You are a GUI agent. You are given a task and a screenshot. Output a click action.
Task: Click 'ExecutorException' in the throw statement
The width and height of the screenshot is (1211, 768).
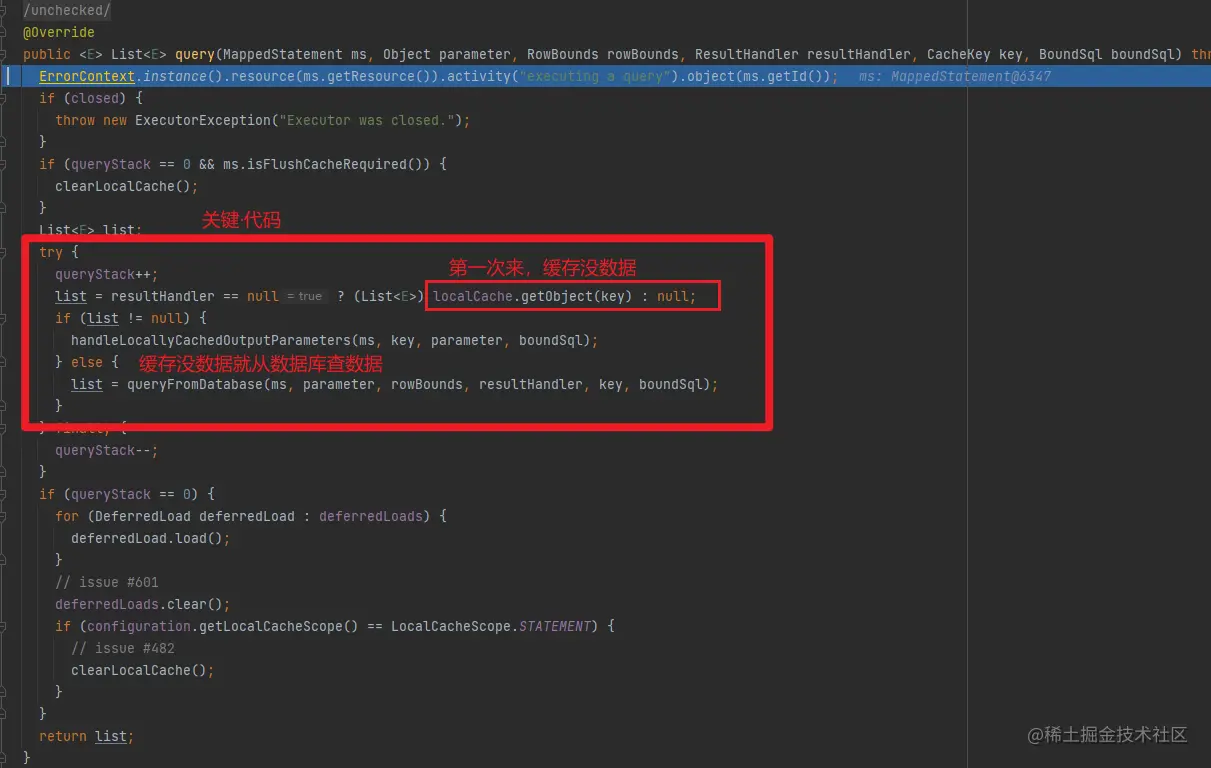coord(202,120)
